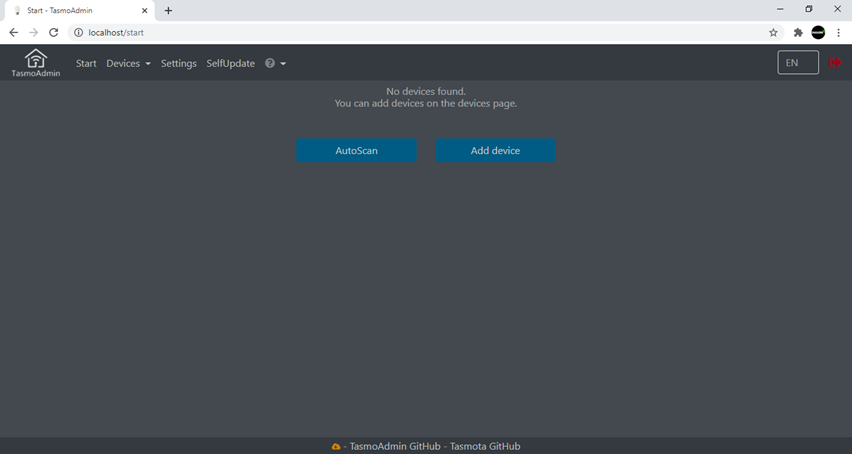Viewport: 852px width, 454px height.
Task: Select the EN language field
Action: (x=798, y=62)
